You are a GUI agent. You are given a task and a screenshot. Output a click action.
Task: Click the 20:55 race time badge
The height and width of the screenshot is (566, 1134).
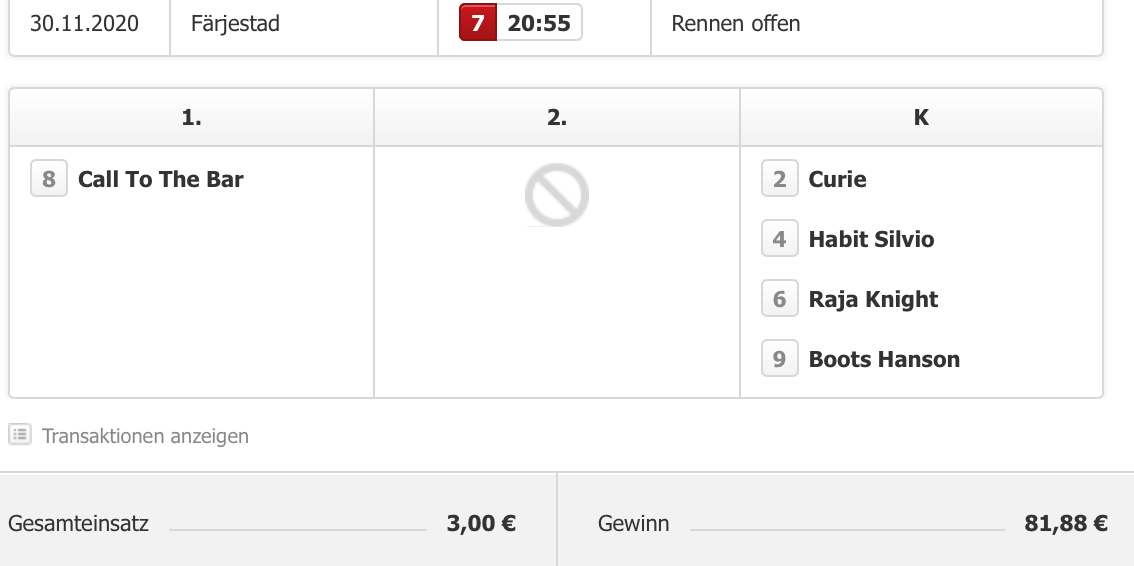(539, 23)
